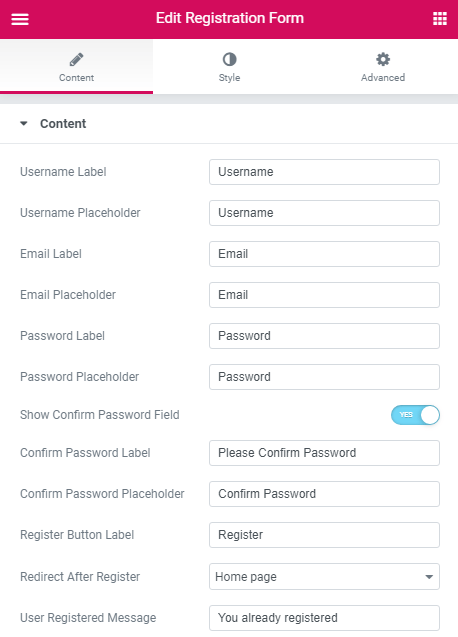Collapse the Content section arrow
458x637 pixels.
[x=24, y=124]
